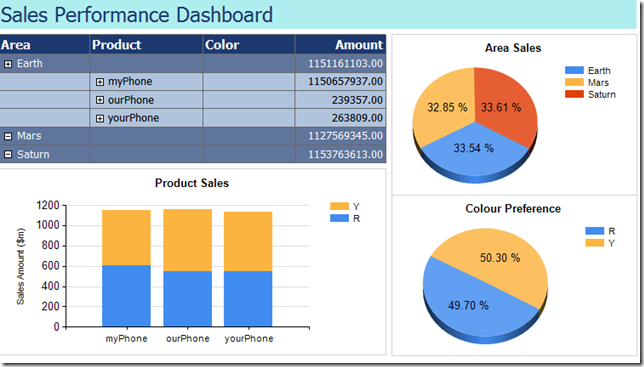Image resolution: width=644 pixels, height=367 pixels.
Task: Sort by the Amount column header
Action: pos(340,44)
